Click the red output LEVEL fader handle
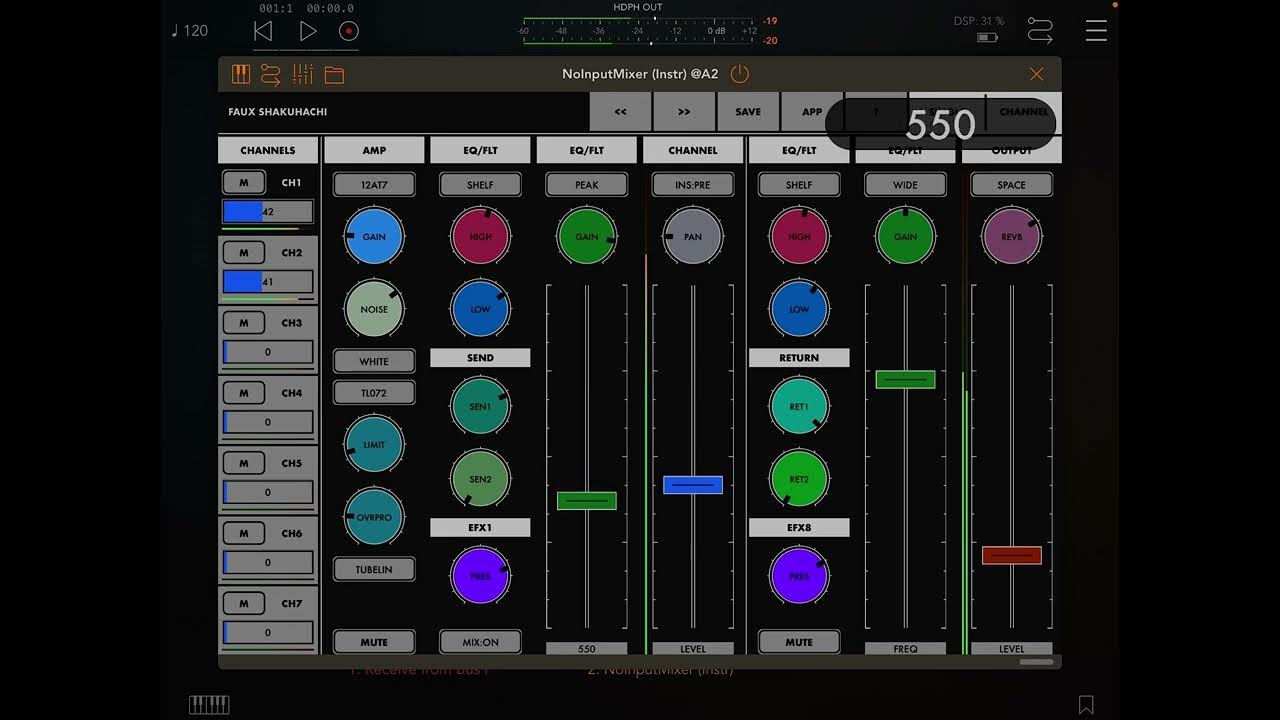 pos(1012,555)
